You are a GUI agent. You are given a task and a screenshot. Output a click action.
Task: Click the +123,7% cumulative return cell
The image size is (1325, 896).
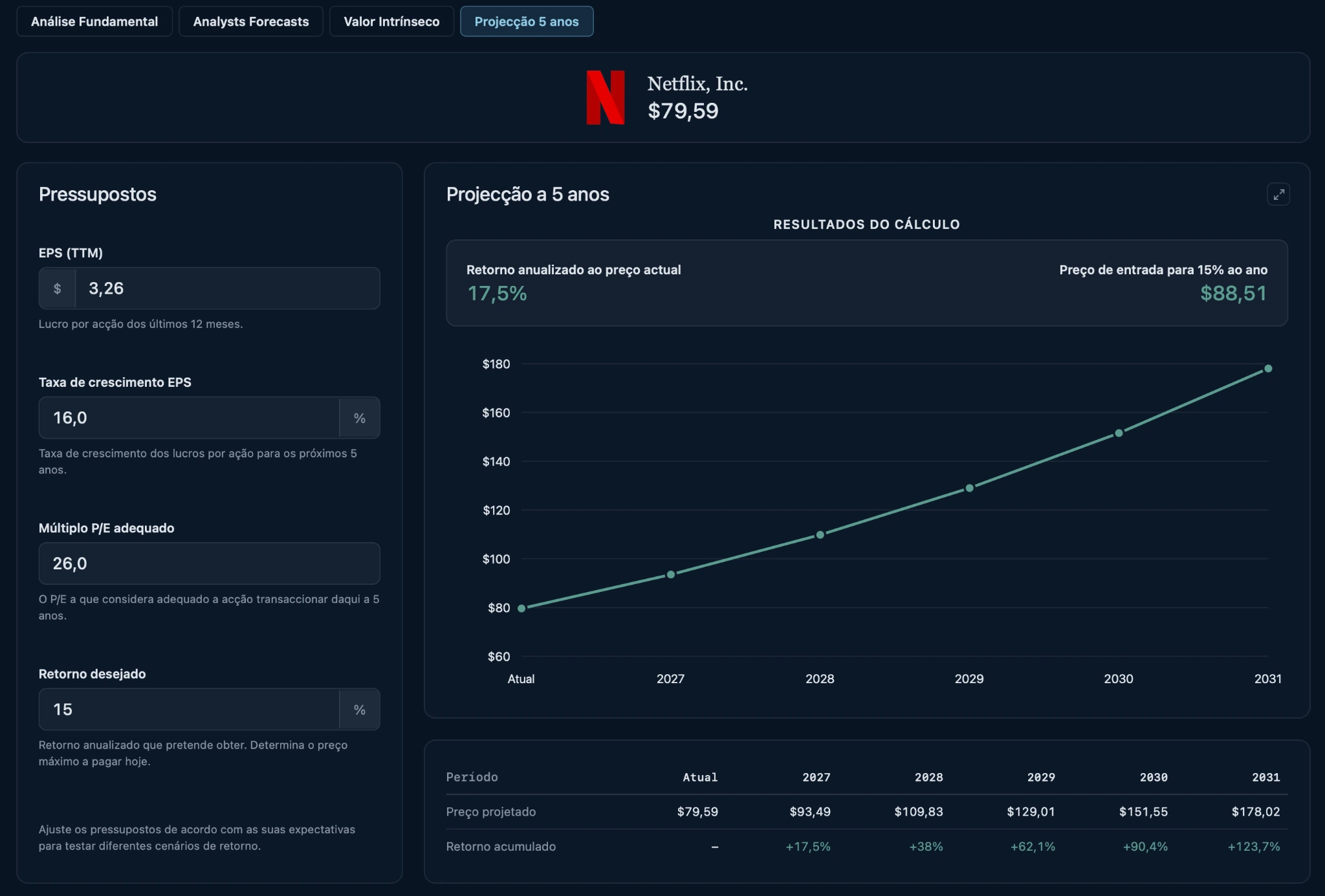point(1254,847)
